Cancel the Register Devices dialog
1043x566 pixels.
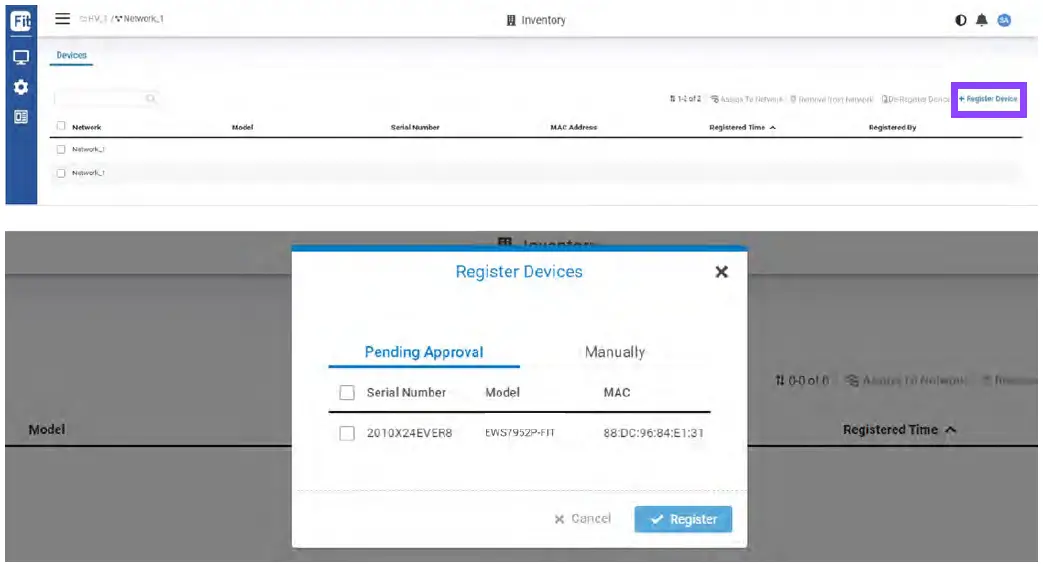pyautogui.click(x=582, y=519)
